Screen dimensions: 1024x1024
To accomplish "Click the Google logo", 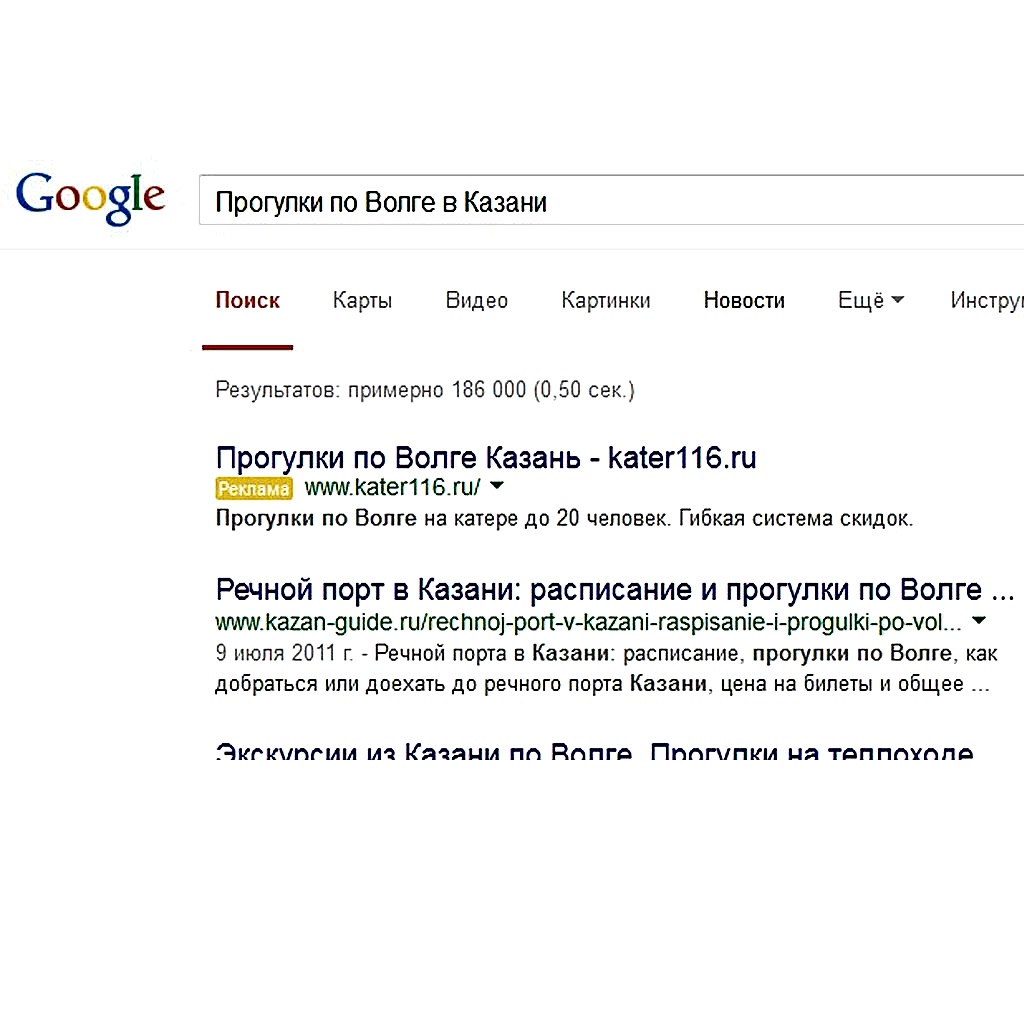I will 91,197.
